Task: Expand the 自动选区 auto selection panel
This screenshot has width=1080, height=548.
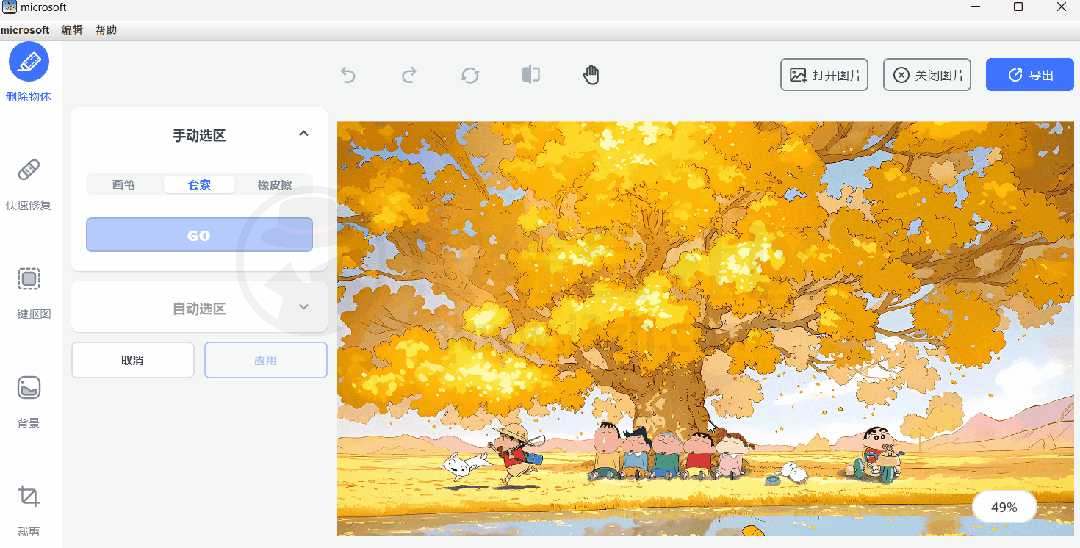Action: click(304, 307)
